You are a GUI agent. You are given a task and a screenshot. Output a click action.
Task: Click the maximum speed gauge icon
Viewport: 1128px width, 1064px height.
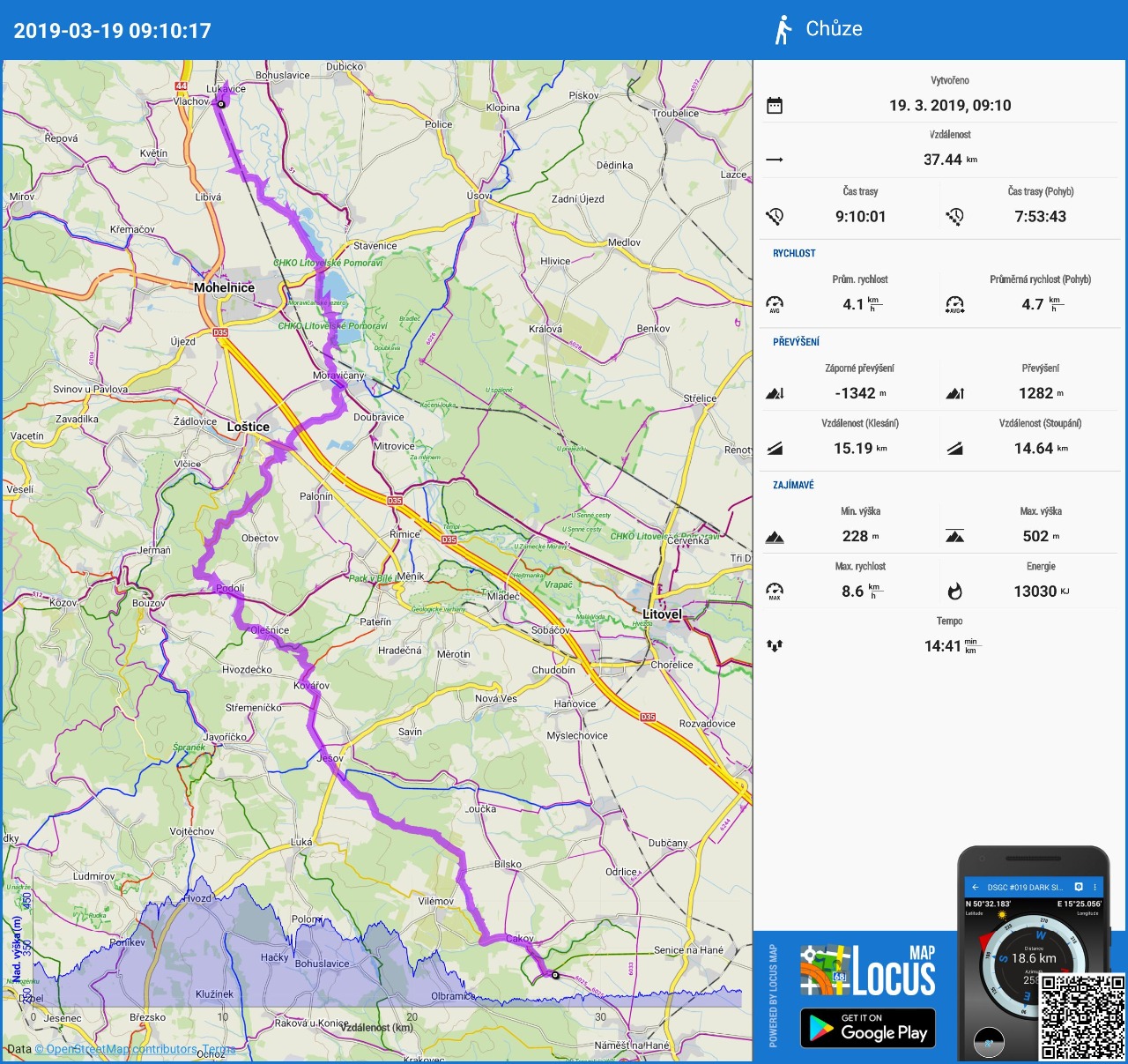point(775,591)
